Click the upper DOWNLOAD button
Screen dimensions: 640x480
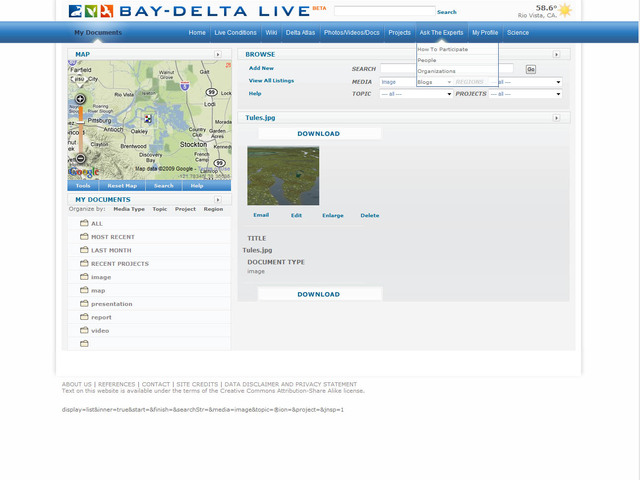point(319,133)
